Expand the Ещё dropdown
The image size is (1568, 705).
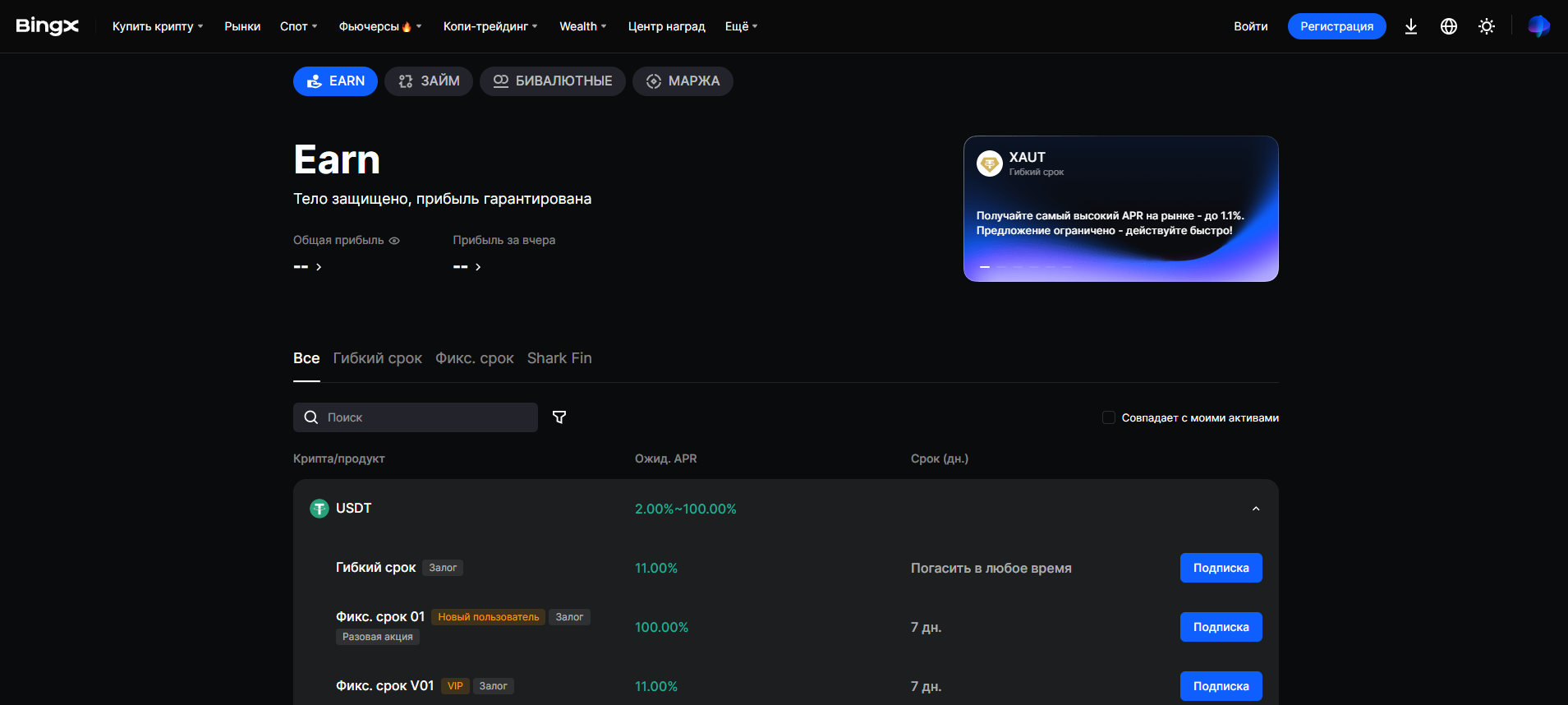click(x=741, y=26)
